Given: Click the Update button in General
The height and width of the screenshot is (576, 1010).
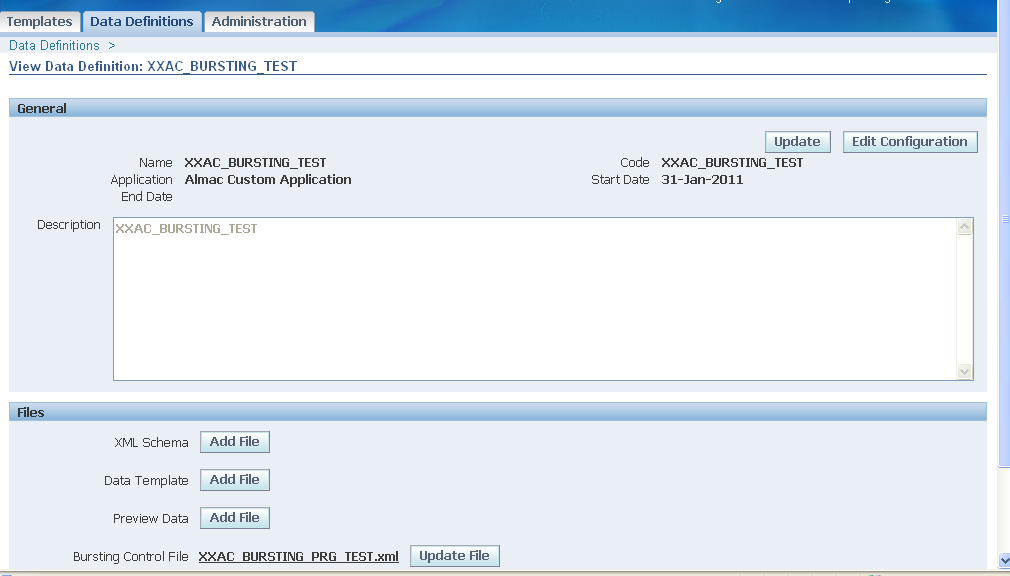Looking at the screenshot, I should point(797,142).
